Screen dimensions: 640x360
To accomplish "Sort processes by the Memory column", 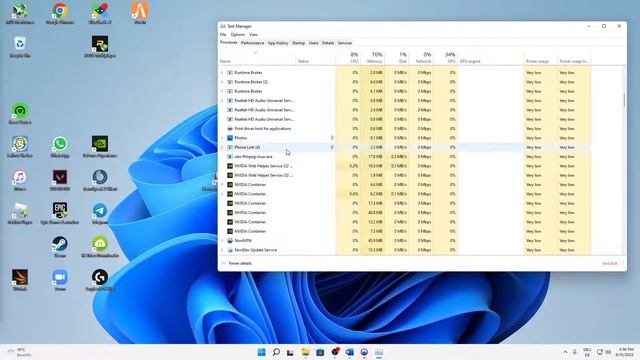I will pos(372,57).
